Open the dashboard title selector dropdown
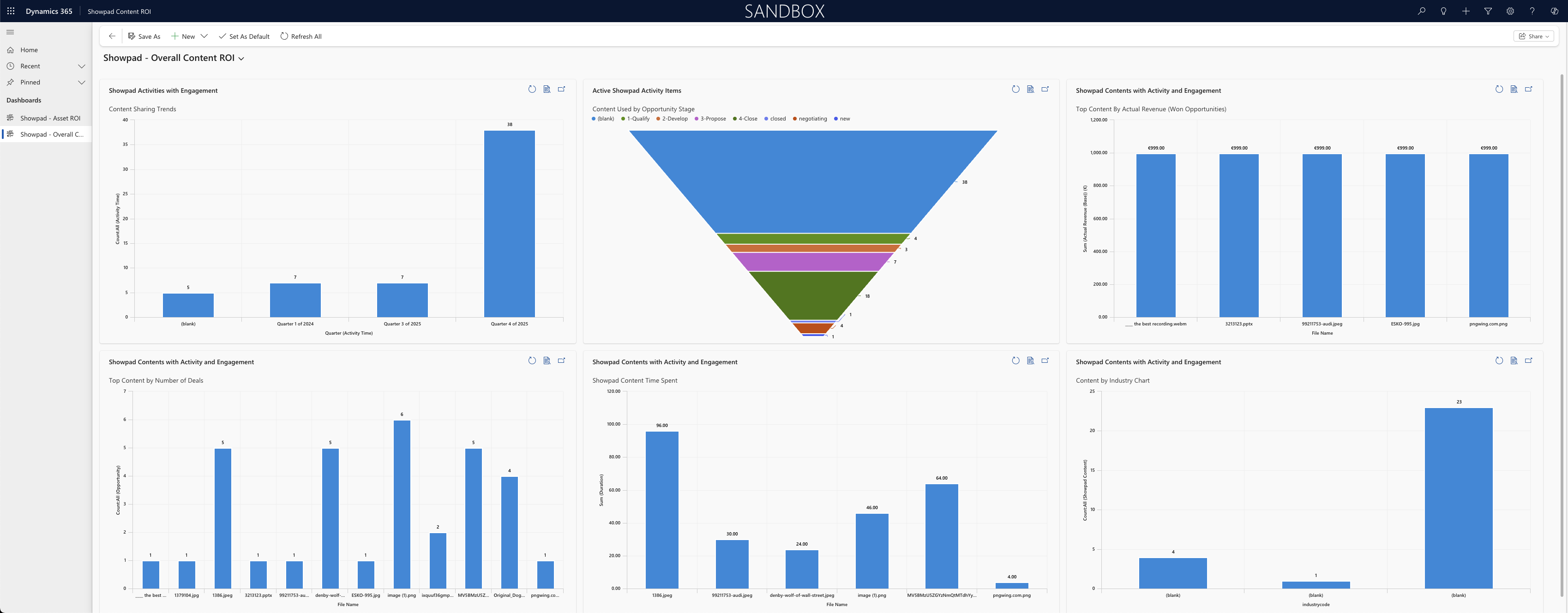Viewport: 1568px width, 613px height. click(x=242, y=59)
